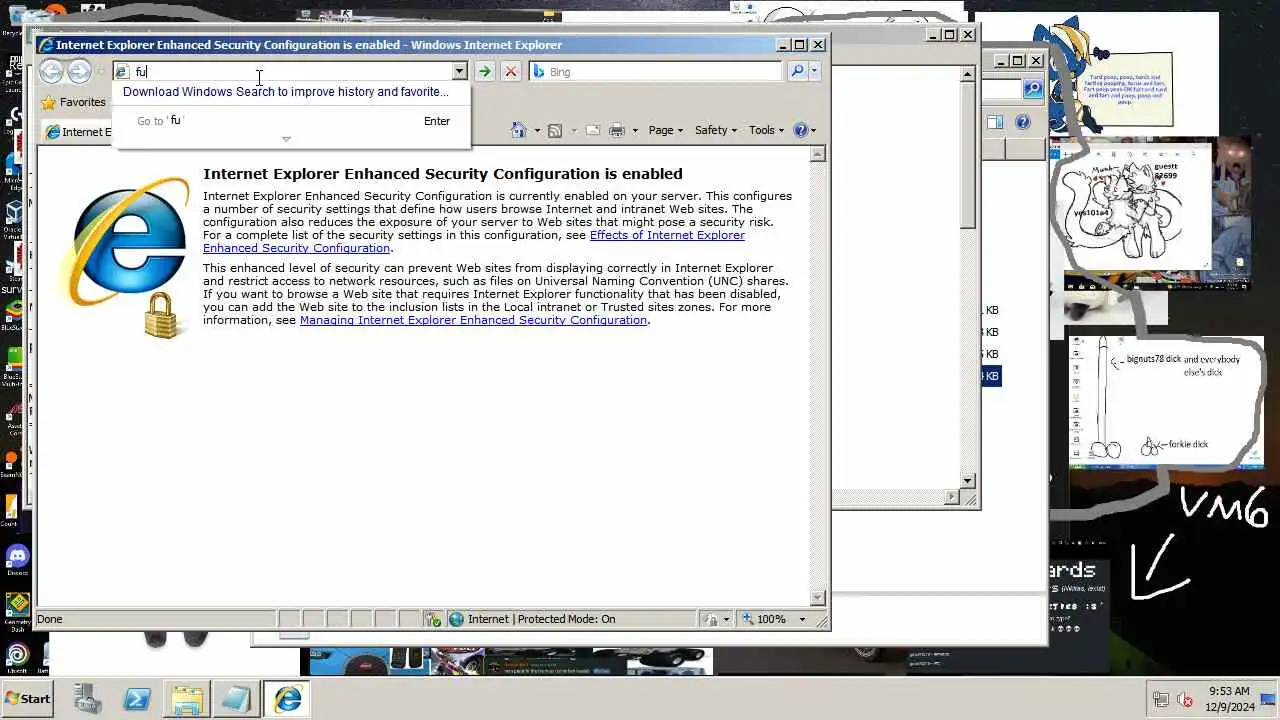Open the search provider options arrow
Screen dimensions: 1280x720
pyautogui.click(x=815, y=71)
